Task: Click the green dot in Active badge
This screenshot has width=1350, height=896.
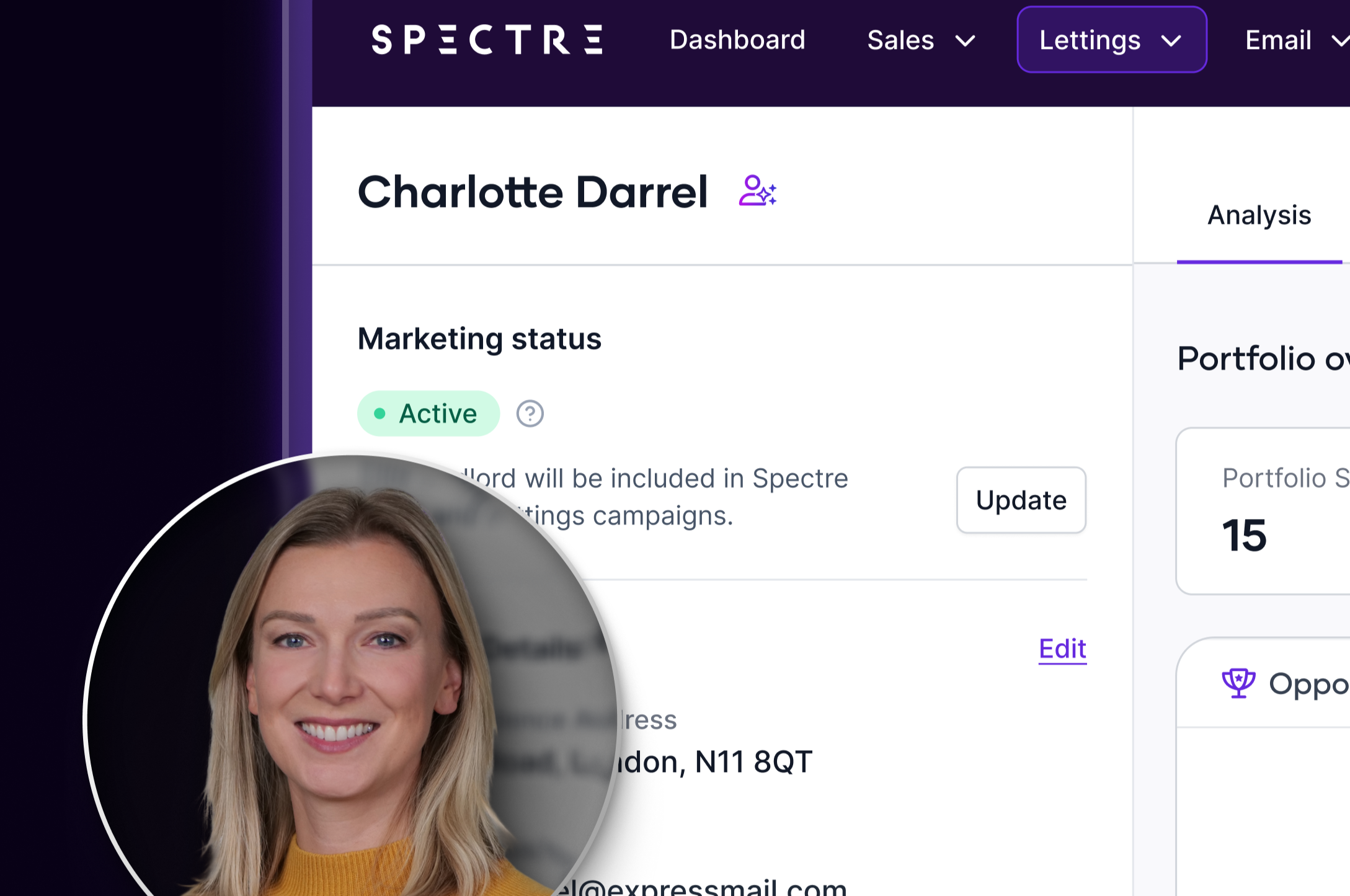Action: coord(380,414)
